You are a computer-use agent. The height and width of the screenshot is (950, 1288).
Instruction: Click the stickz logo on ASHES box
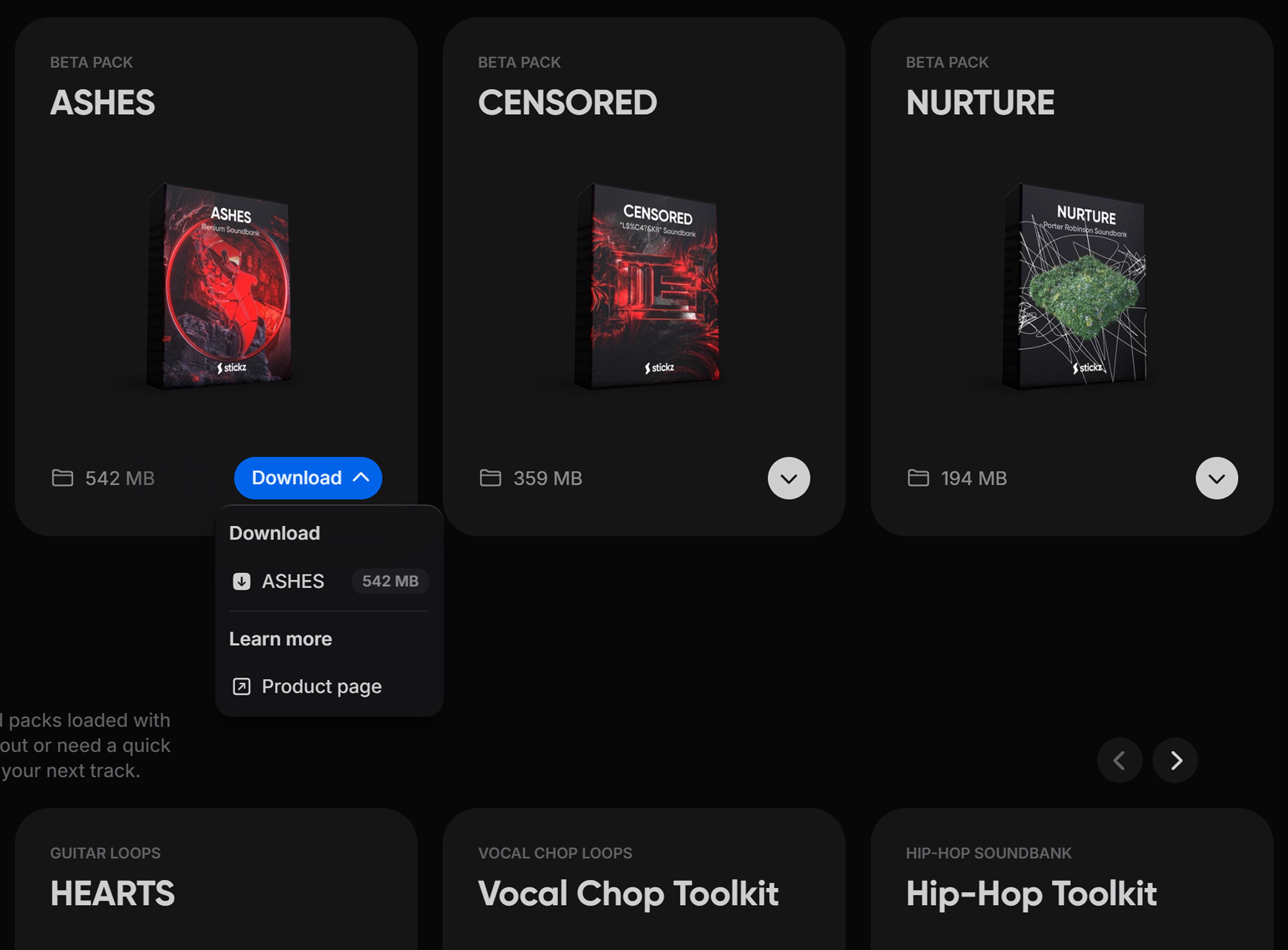tap(232, 367)
